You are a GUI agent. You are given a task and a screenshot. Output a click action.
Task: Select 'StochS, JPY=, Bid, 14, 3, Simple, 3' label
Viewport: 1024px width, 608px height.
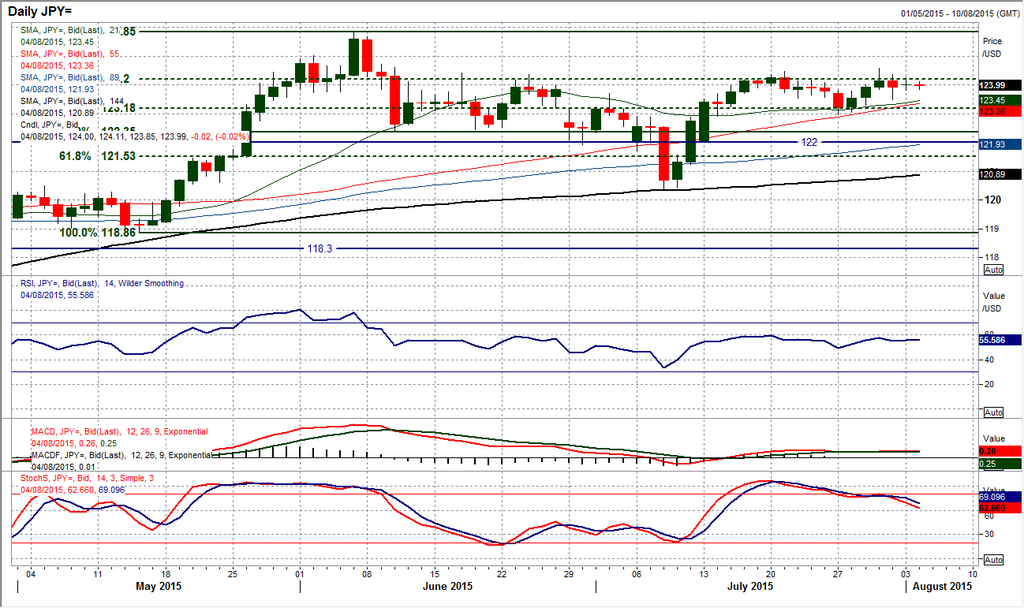[x=87, y=478]
